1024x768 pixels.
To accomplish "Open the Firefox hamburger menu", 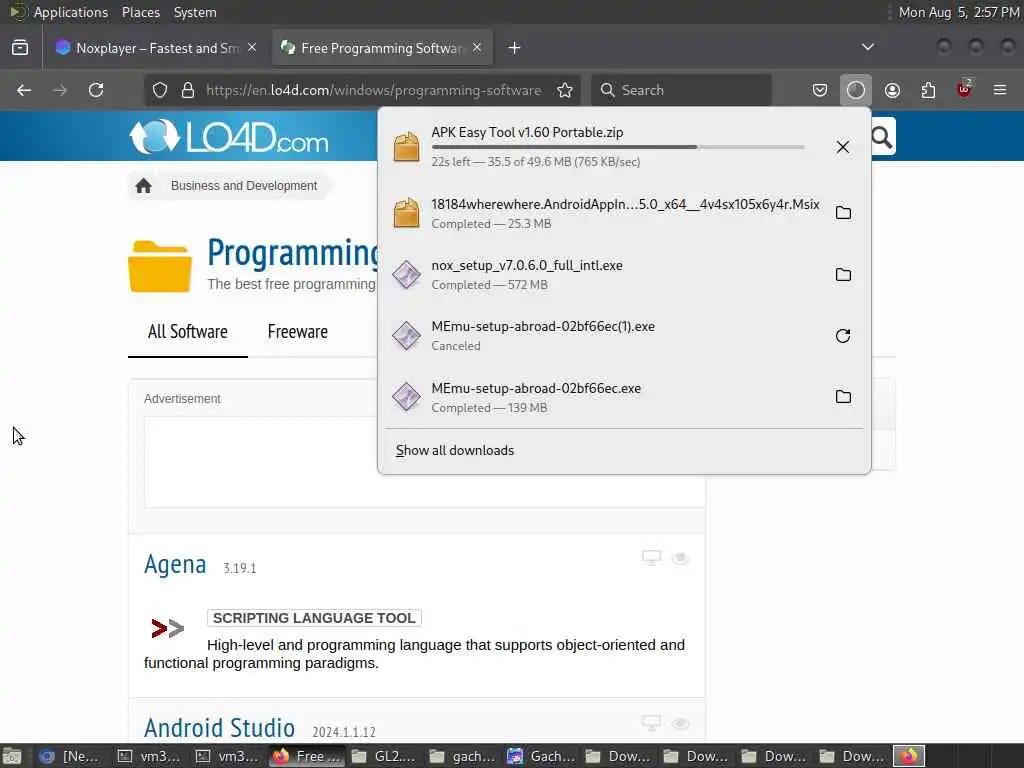I will (1000, 90).
